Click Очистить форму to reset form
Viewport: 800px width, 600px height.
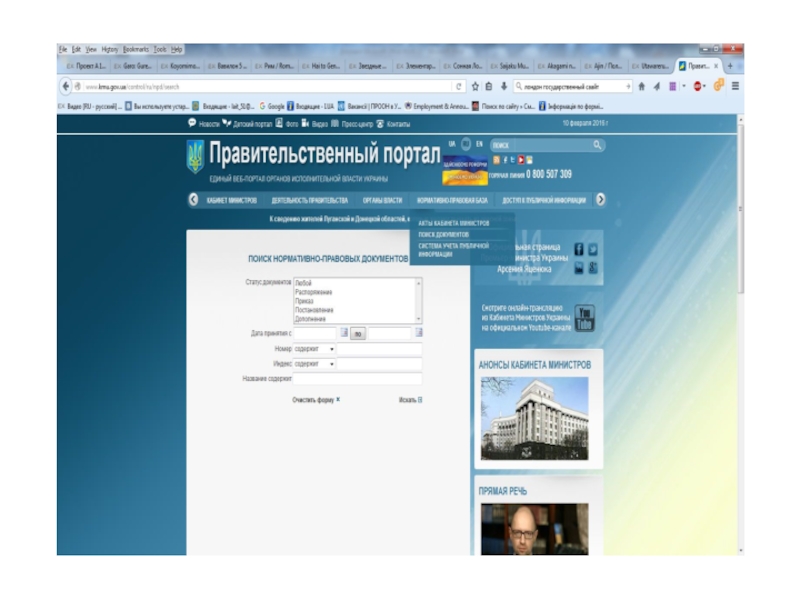pyautogui.click(x=316, y=400)
